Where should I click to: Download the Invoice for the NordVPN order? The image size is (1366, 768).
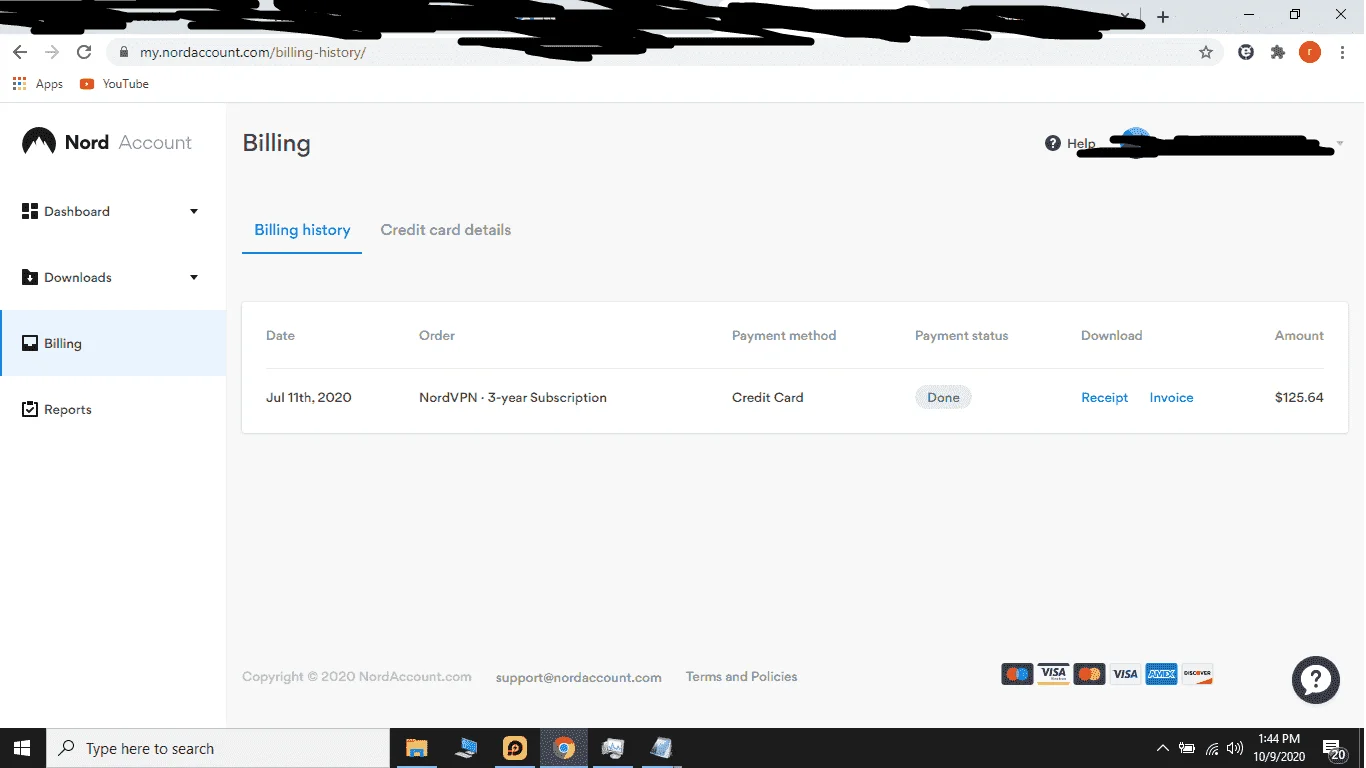1171,397
